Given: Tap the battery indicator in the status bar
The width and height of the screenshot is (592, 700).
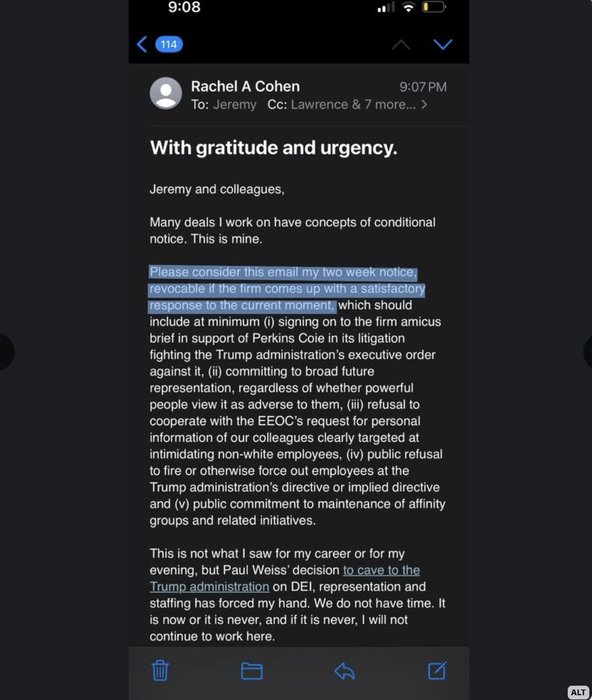Looking at the screenshot, I should (434, 7).
